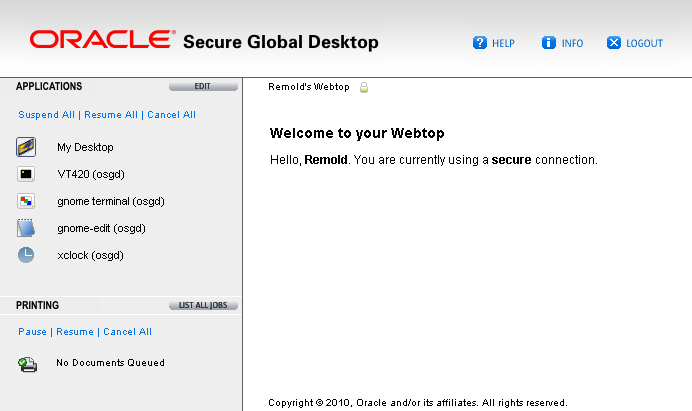Click Cancel All under Printing

coord(127,332)
